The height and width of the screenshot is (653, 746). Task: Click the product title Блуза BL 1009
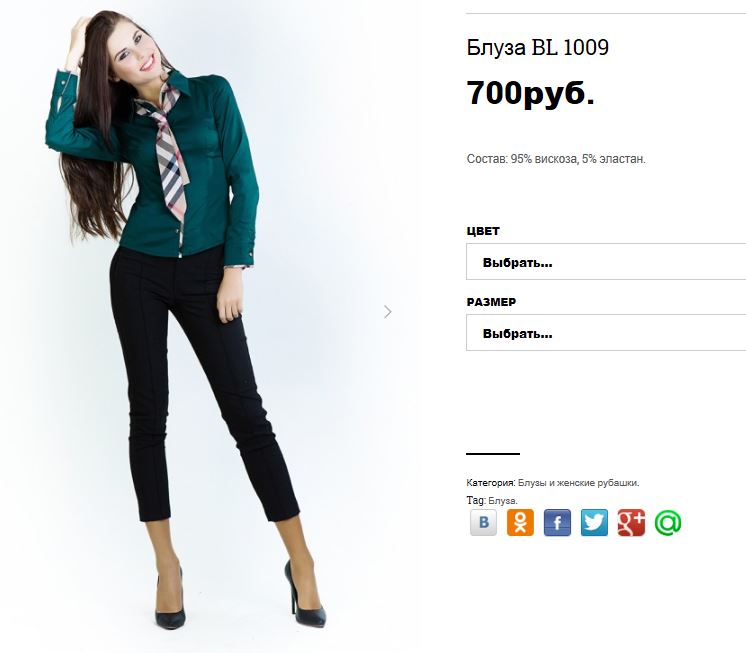pyautogui.click(x=538, y=47)
